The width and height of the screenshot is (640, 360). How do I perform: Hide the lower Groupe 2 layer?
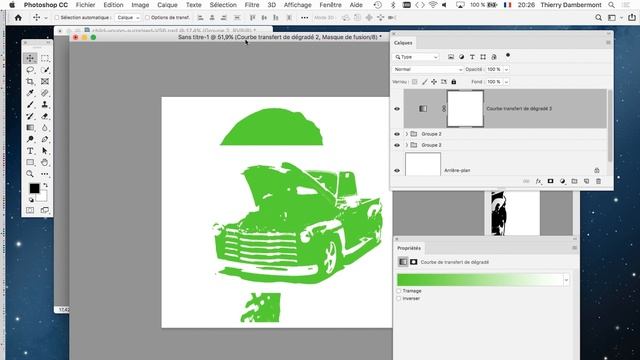click(x=397, y=145)
